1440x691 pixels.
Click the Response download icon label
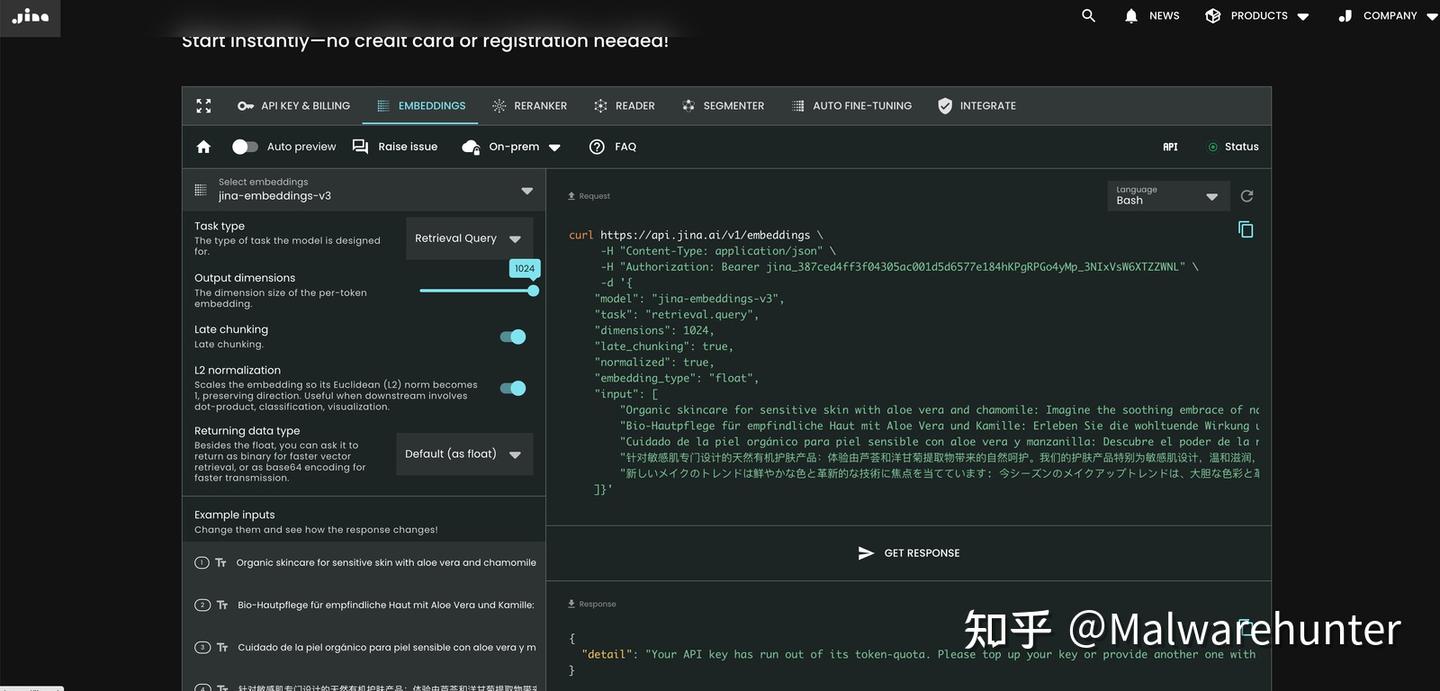click(592, 604)
